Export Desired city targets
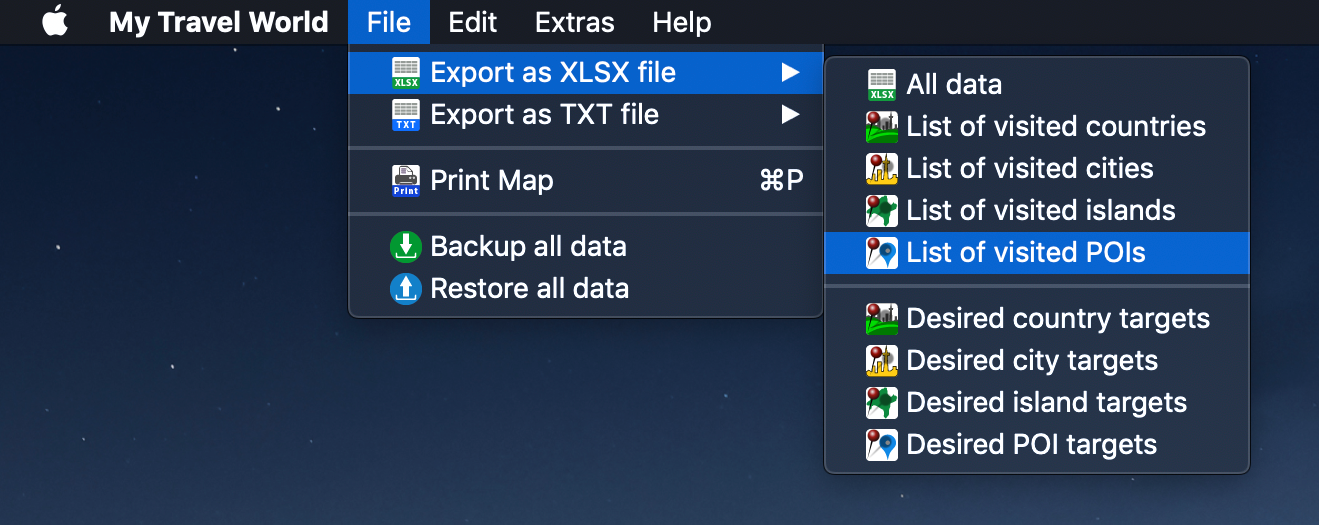The image size is (1319, 525). click(1037, 361)
